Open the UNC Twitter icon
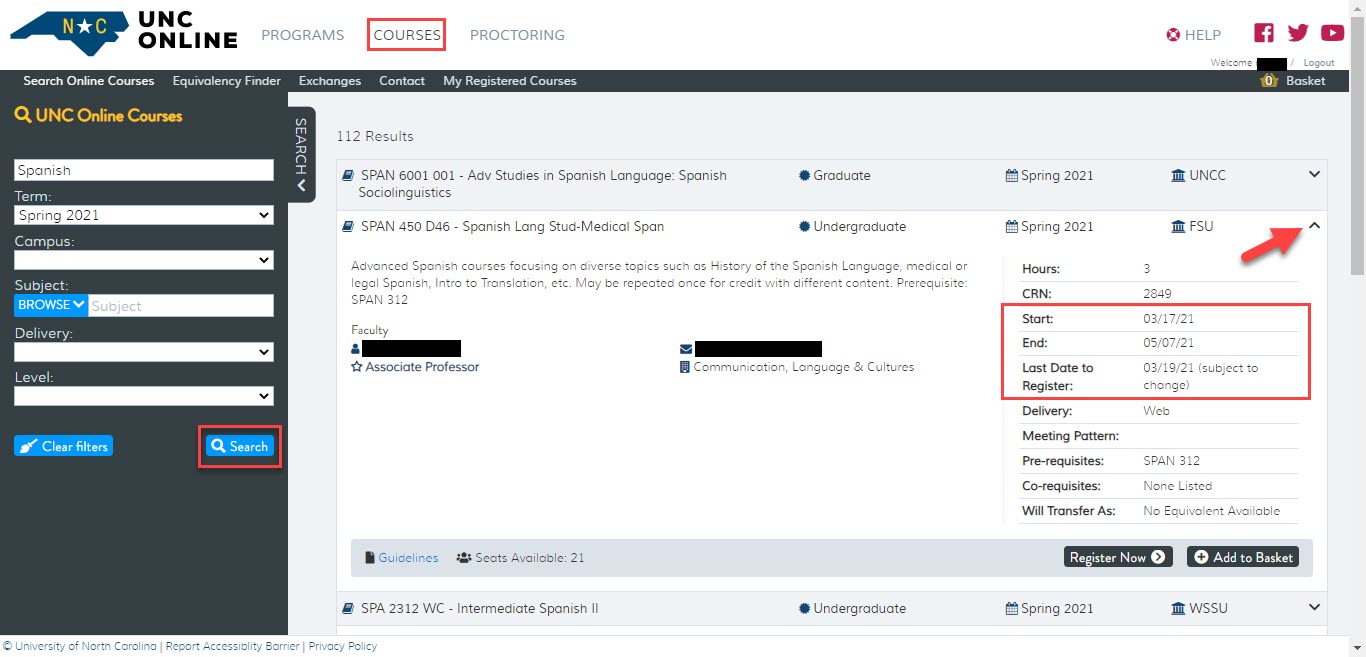Image resolution: width=1366 pixels, height=657 pixels. coord(1298,33)
